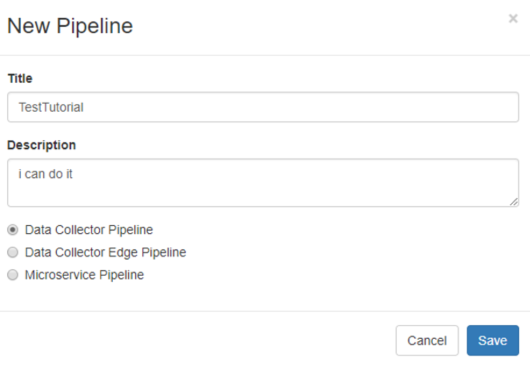Save the new pipeline
The image size is (530, 365).
coord(493,340)
